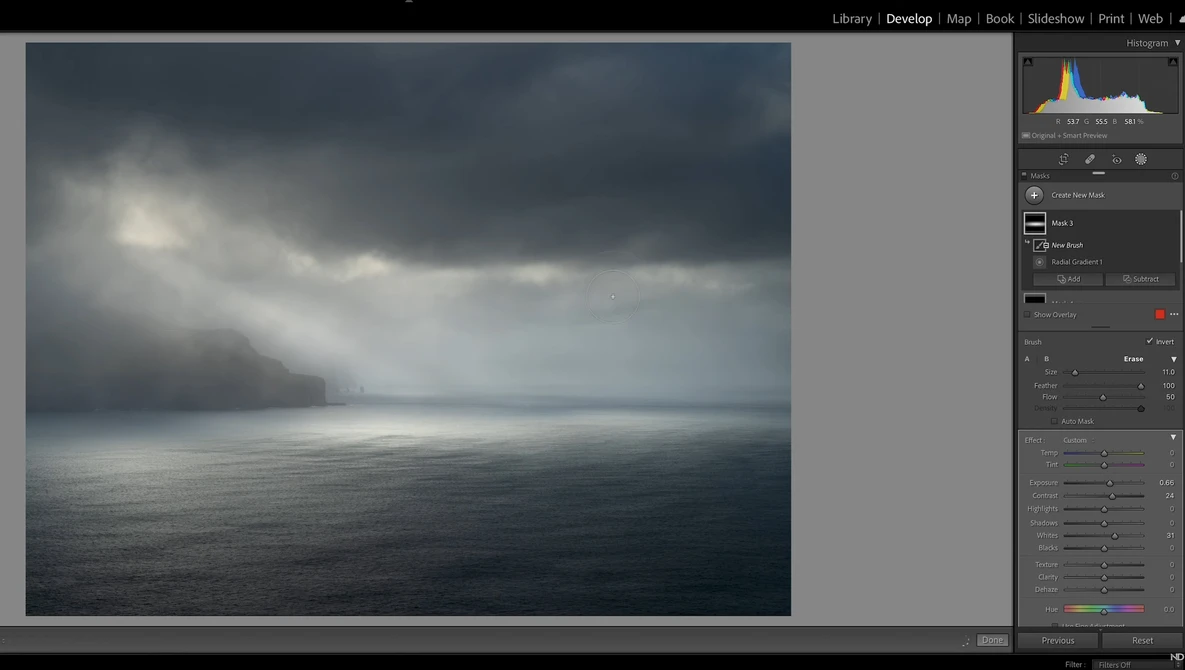Click the Radial Gradient 1 component icon
This screenshot has width=1185, height=670.
tap(1040, 262)
